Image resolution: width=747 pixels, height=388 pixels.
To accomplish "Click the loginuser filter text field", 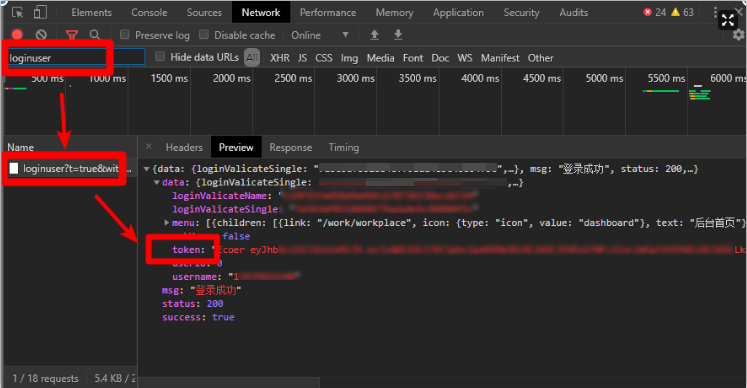I will point(76,58).
